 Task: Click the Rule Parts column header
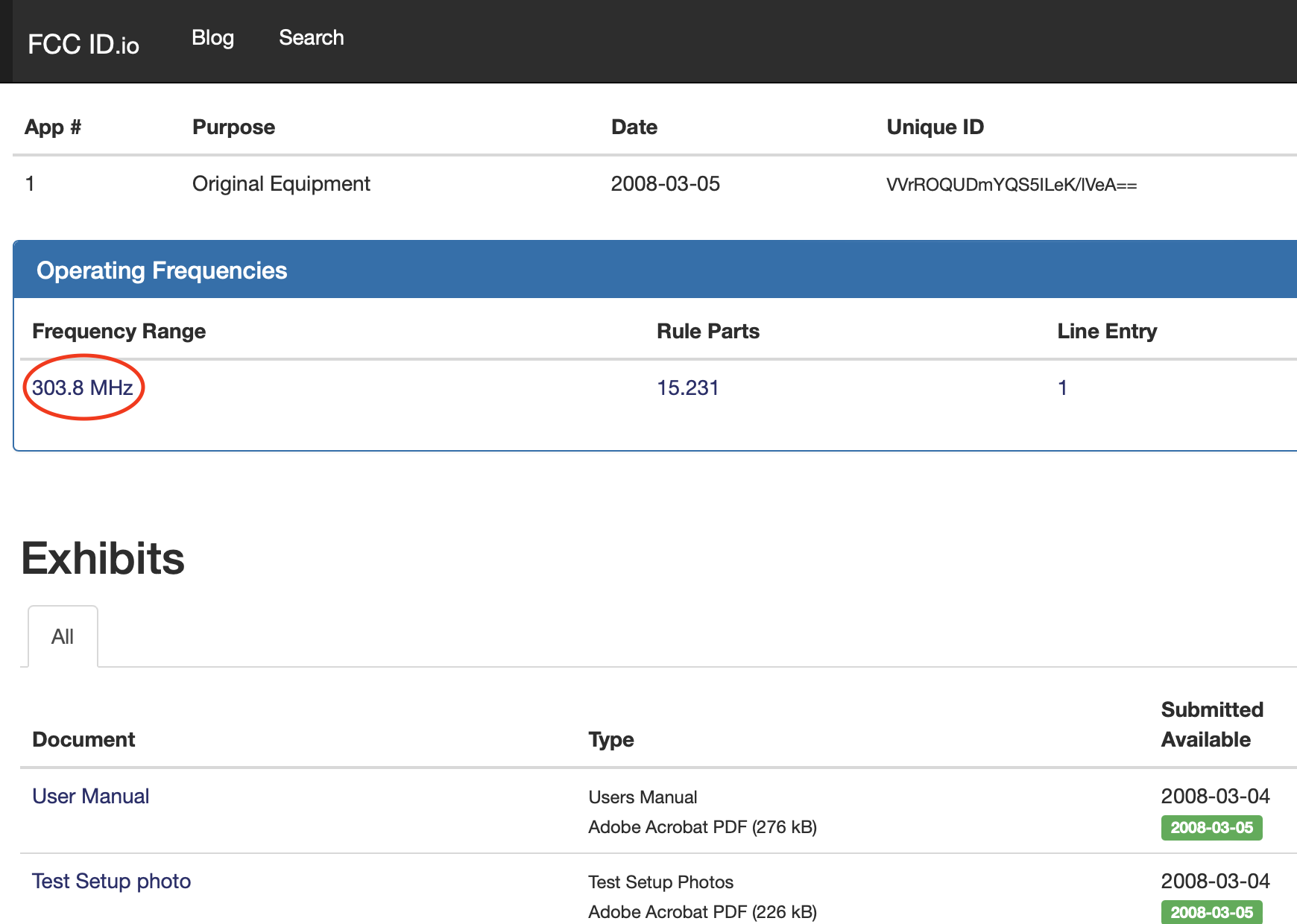(x=707, y=331)
